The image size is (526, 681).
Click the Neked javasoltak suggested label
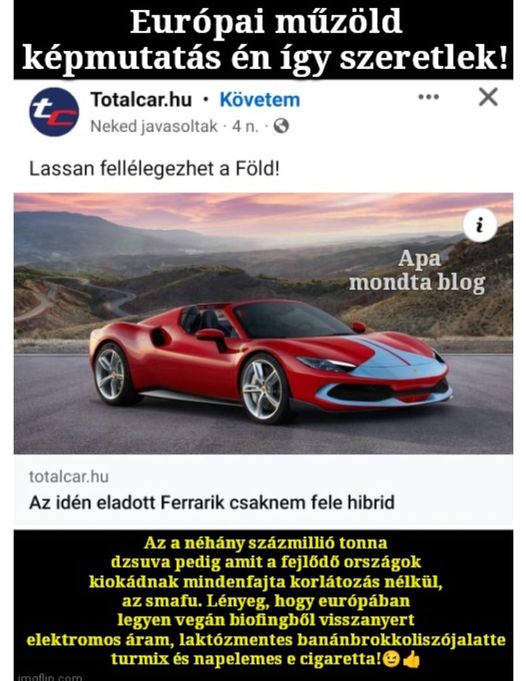pos(154,126)
